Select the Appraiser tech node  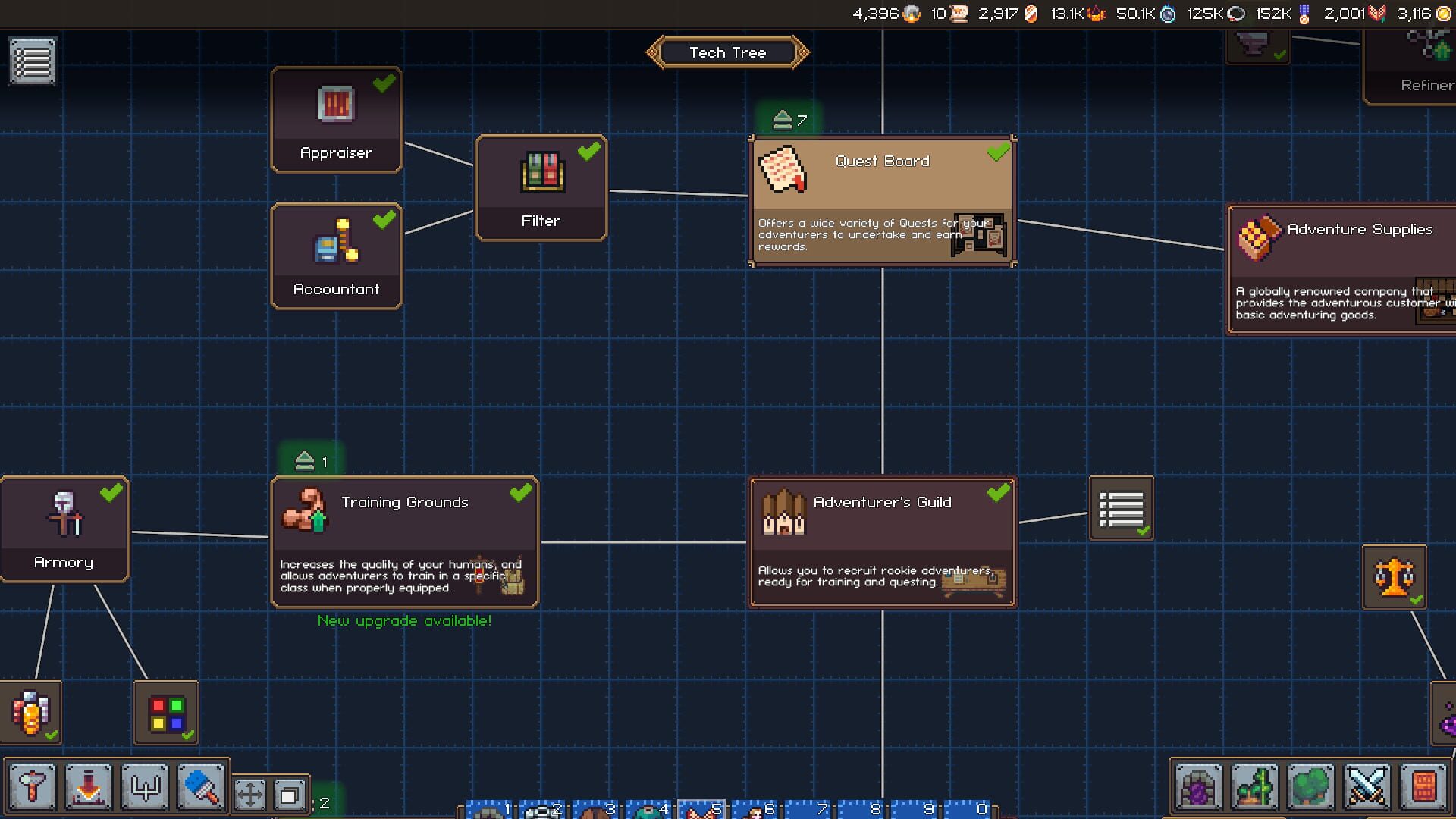point(336,120)
